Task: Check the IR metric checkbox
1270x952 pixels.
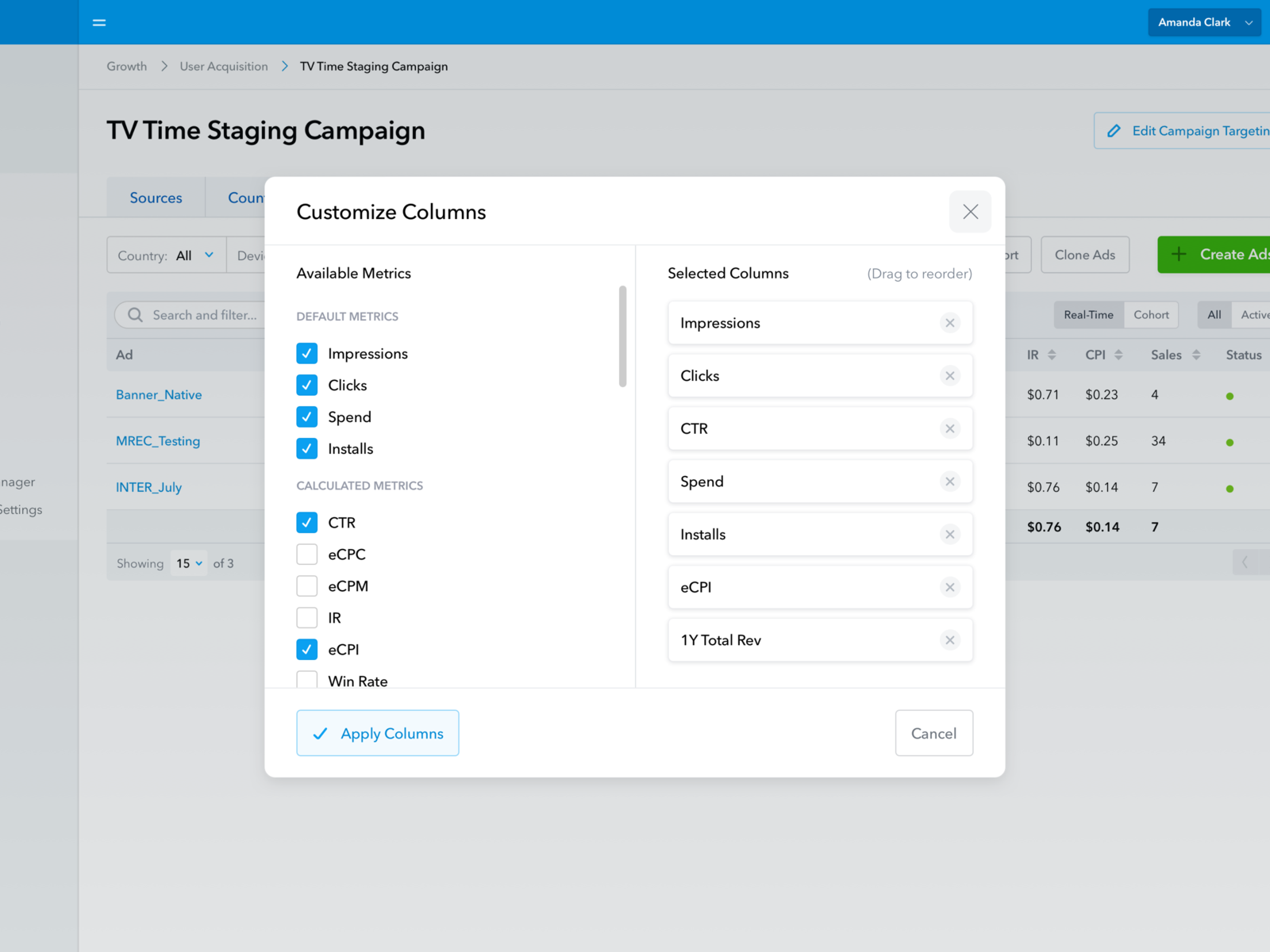Action: tap(307, 618)
